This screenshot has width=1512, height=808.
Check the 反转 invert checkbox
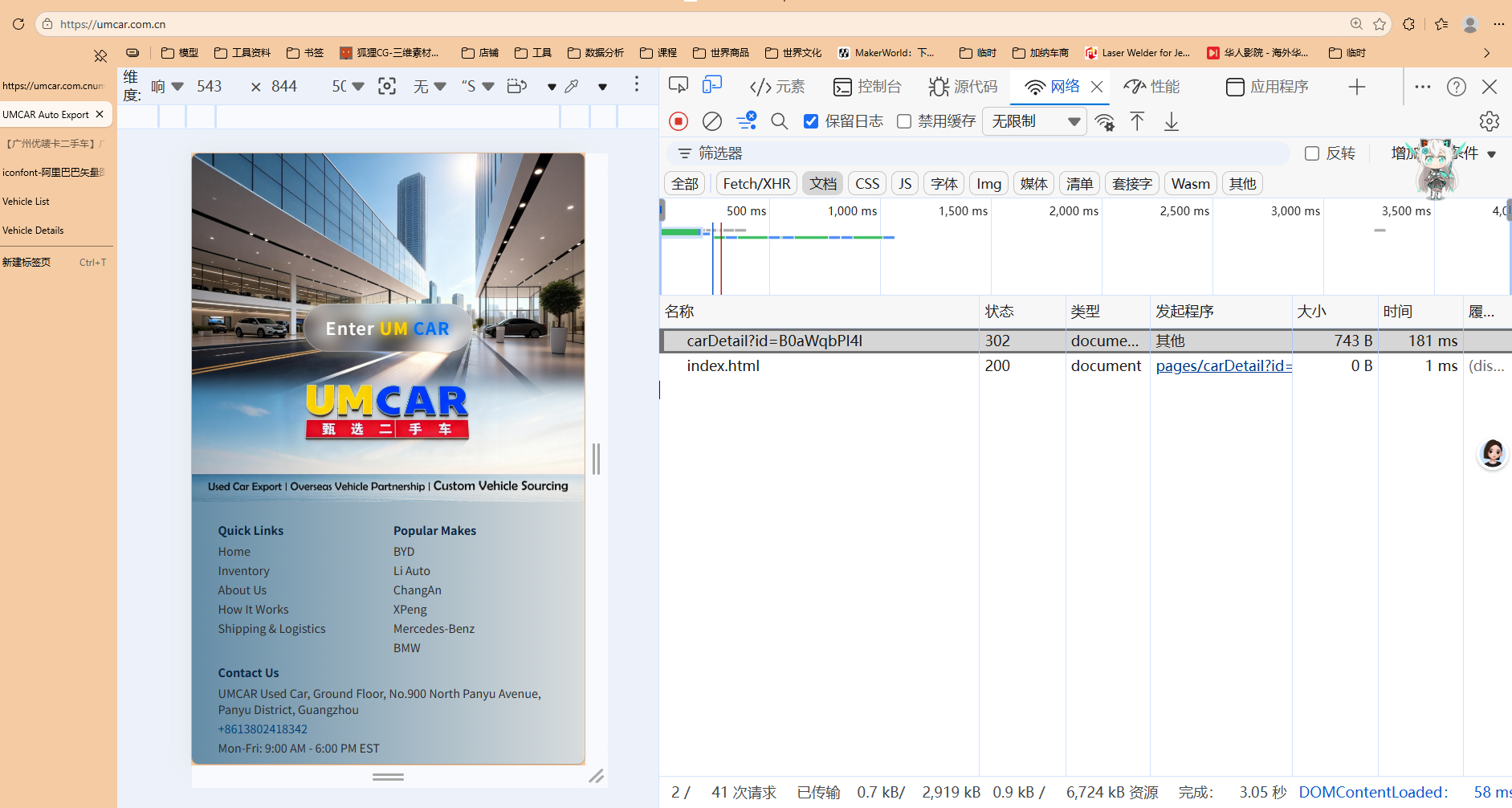point(1312,153)
